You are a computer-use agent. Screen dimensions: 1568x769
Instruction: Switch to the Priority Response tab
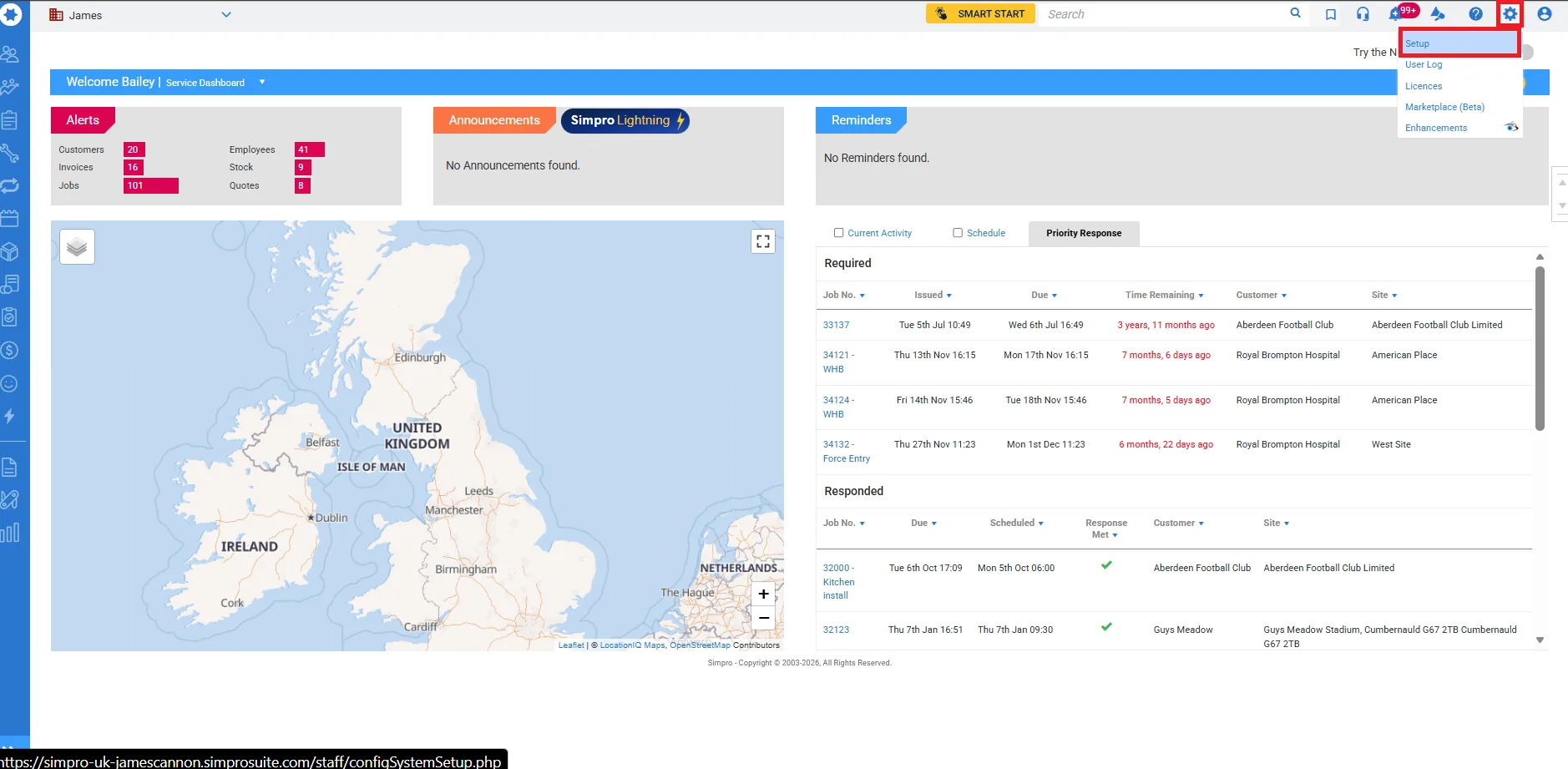coord(1084,233)
